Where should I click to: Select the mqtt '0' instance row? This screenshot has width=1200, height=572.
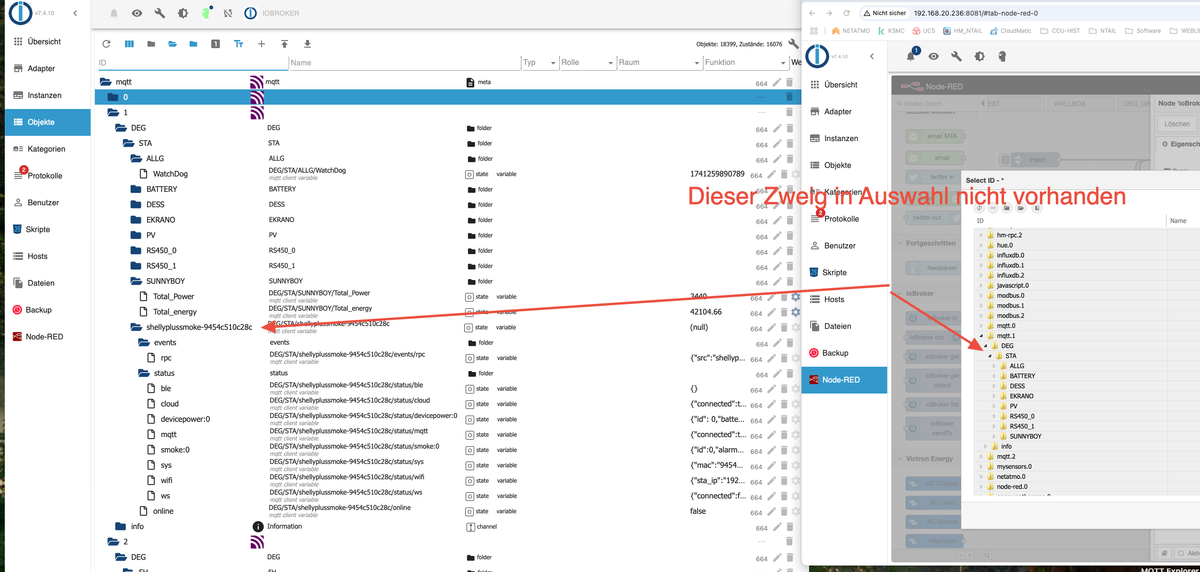(447, 97)
